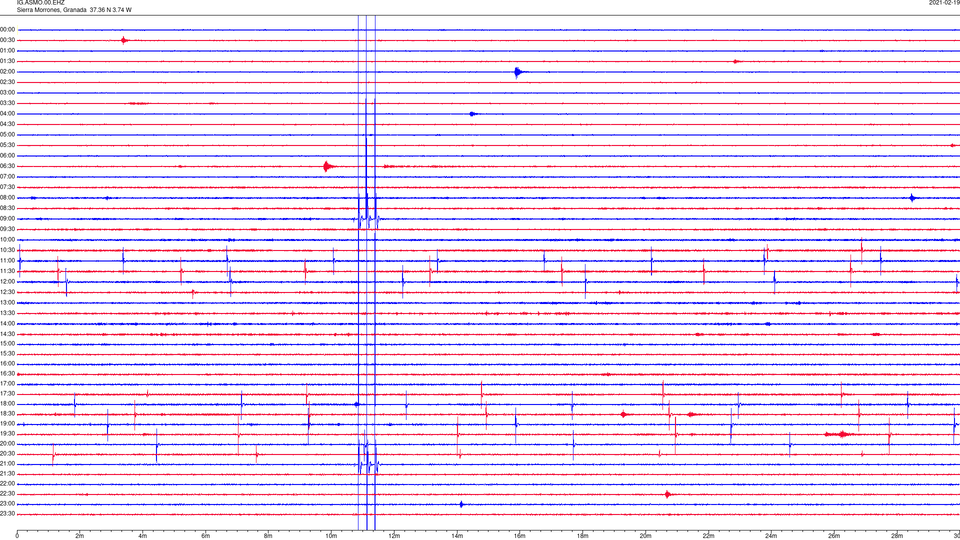Click the 07:30 time label
The image size is (960, 540).
point(7,187)
